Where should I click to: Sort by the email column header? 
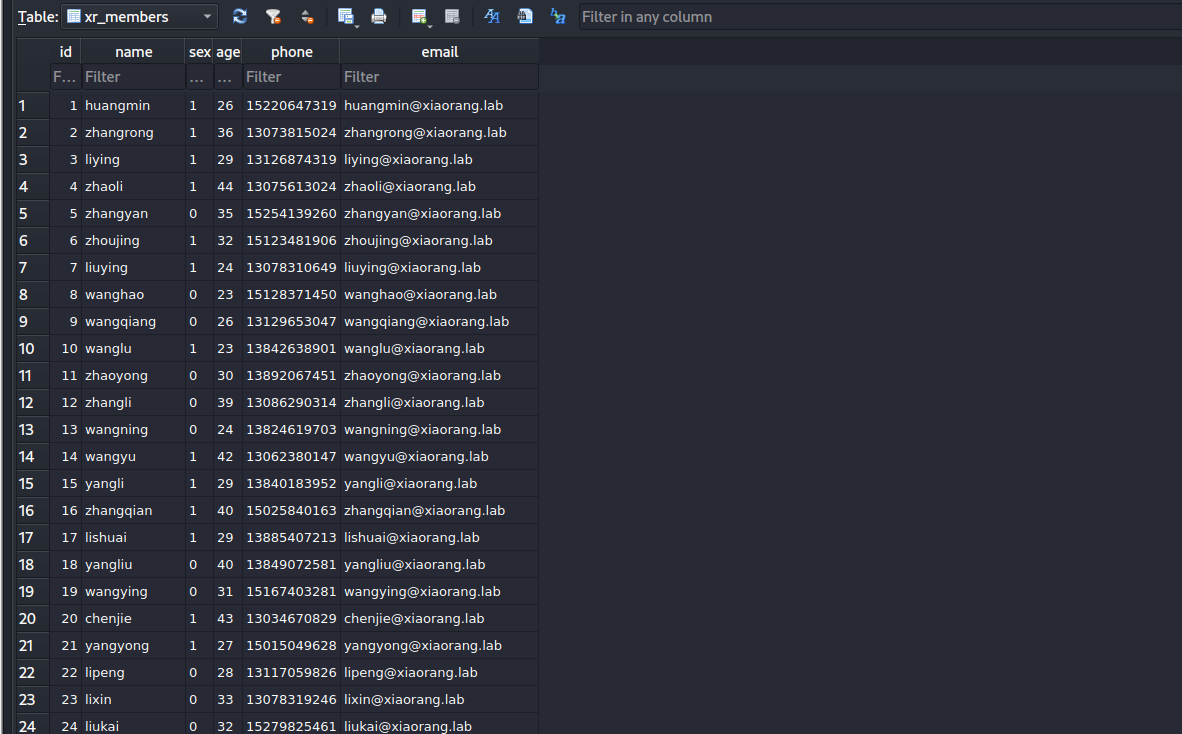click(x=439, y=52)
